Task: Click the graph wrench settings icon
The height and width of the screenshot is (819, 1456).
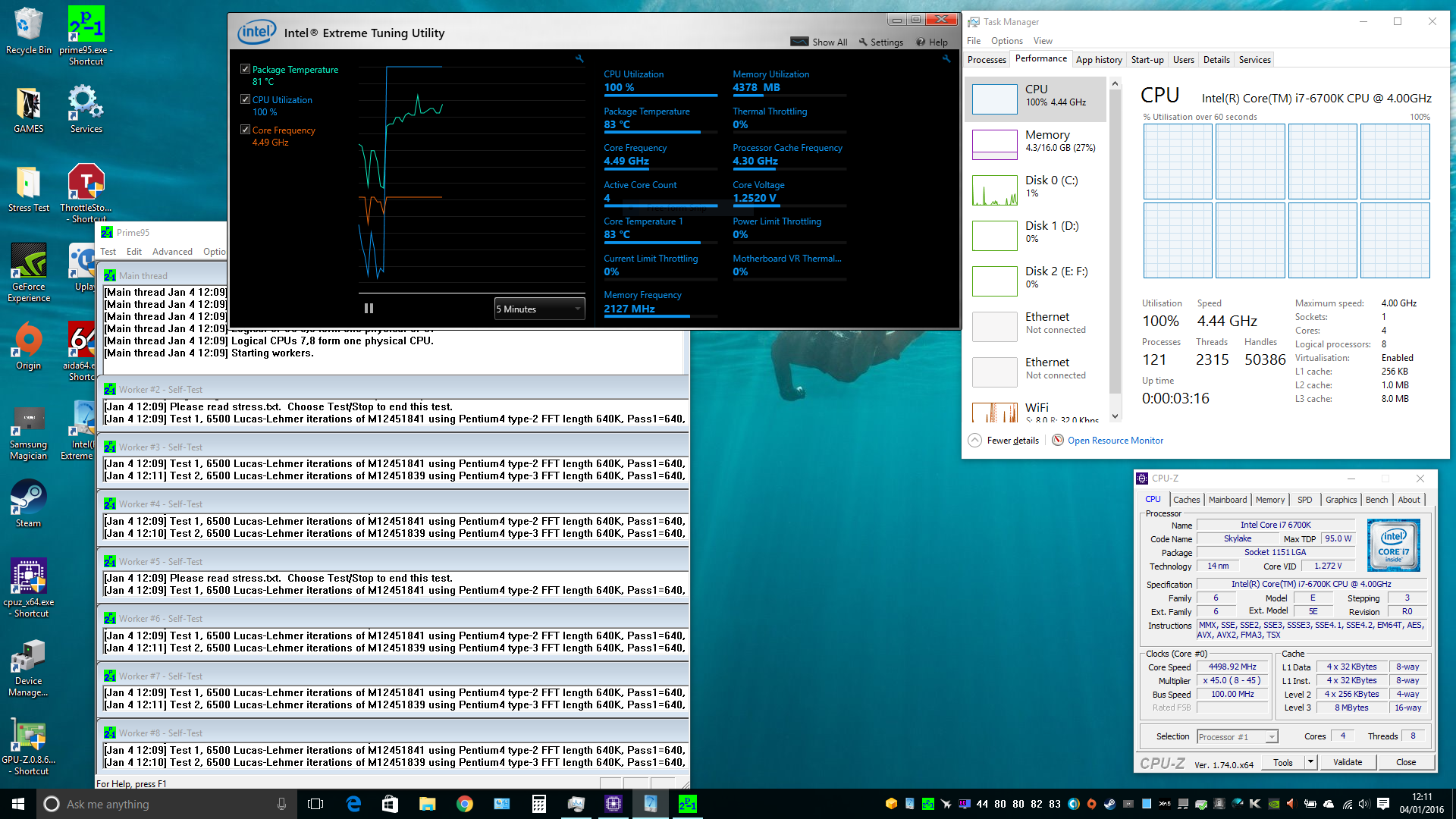Action: 579,58
